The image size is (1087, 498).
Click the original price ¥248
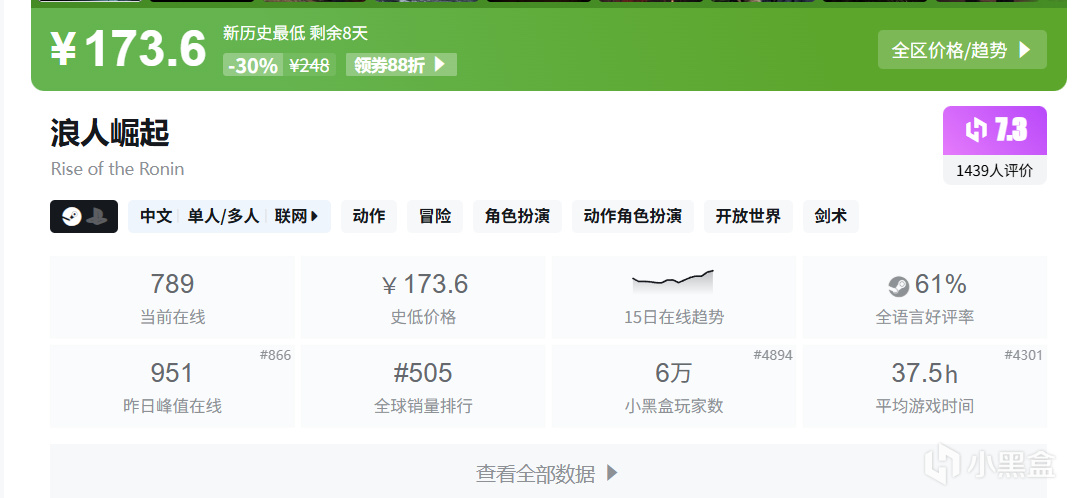coord(309,65)
